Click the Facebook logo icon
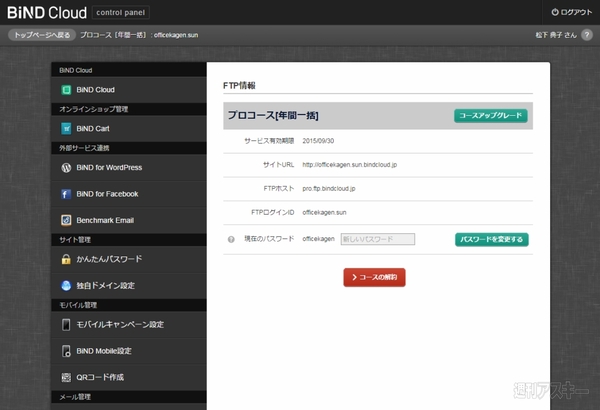The image size is (600, 410). tap(66, 194)
